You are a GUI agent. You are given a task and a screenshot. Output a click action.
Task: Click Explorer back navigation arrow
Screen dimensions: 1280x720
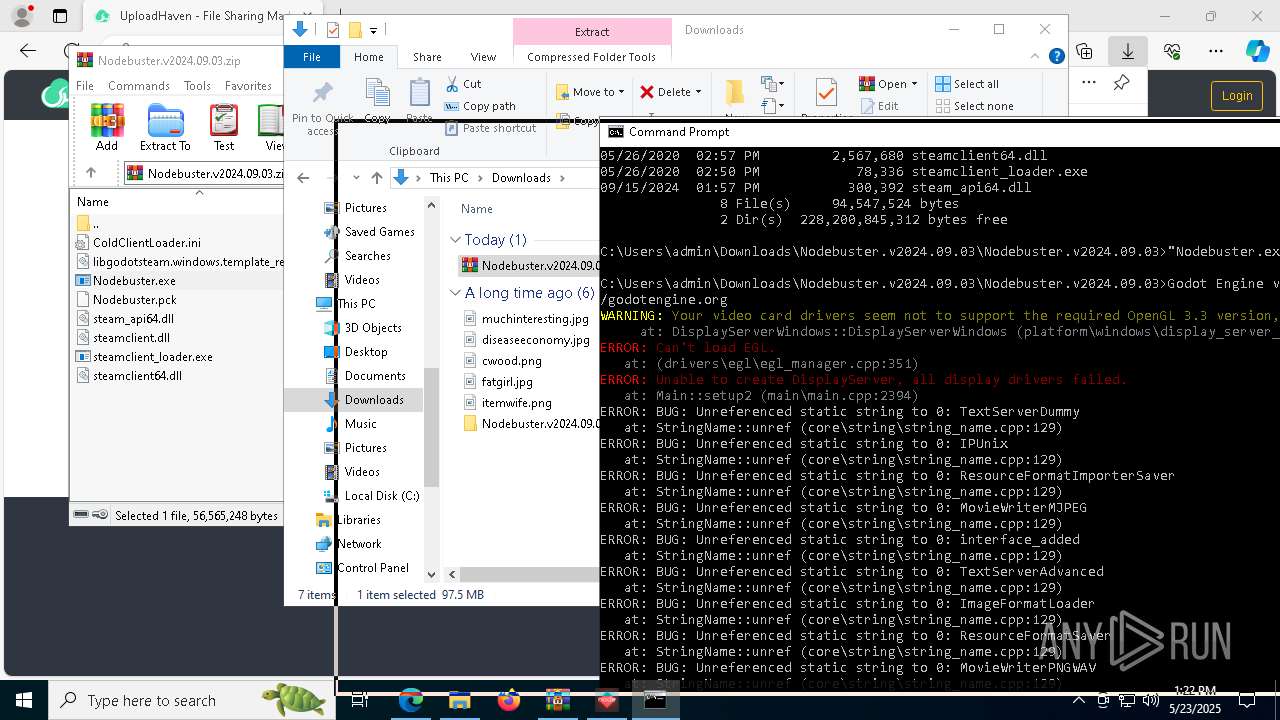coord(303,178)
